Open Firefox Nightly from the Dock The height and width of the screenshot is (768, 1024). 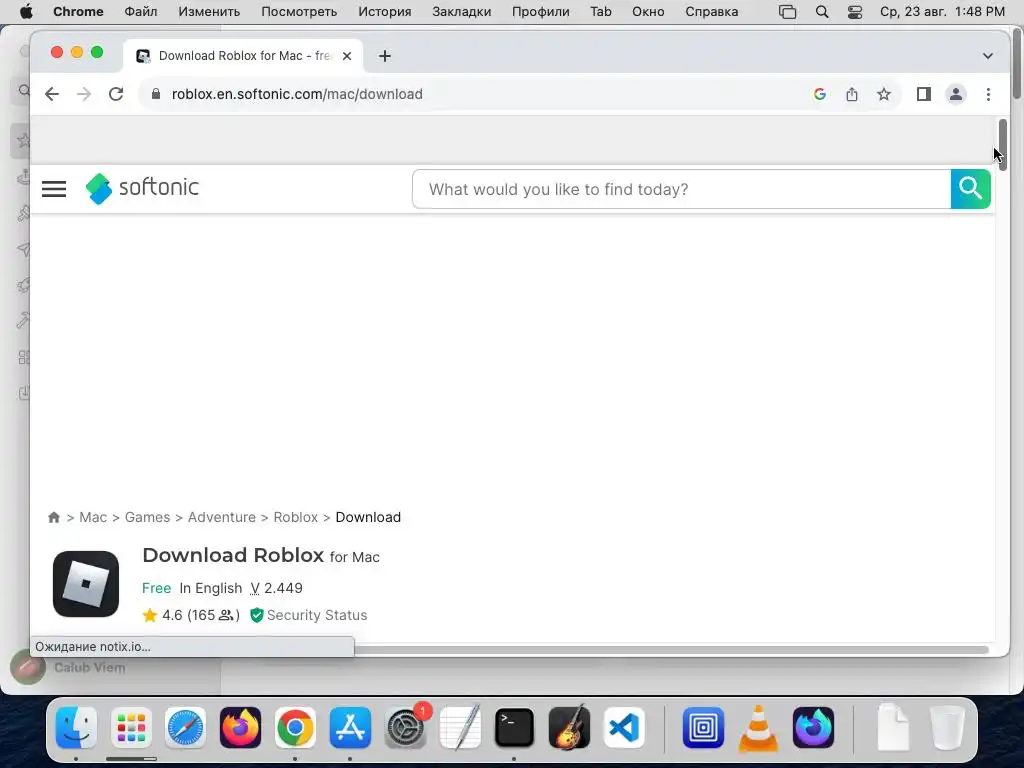[813, 728]
